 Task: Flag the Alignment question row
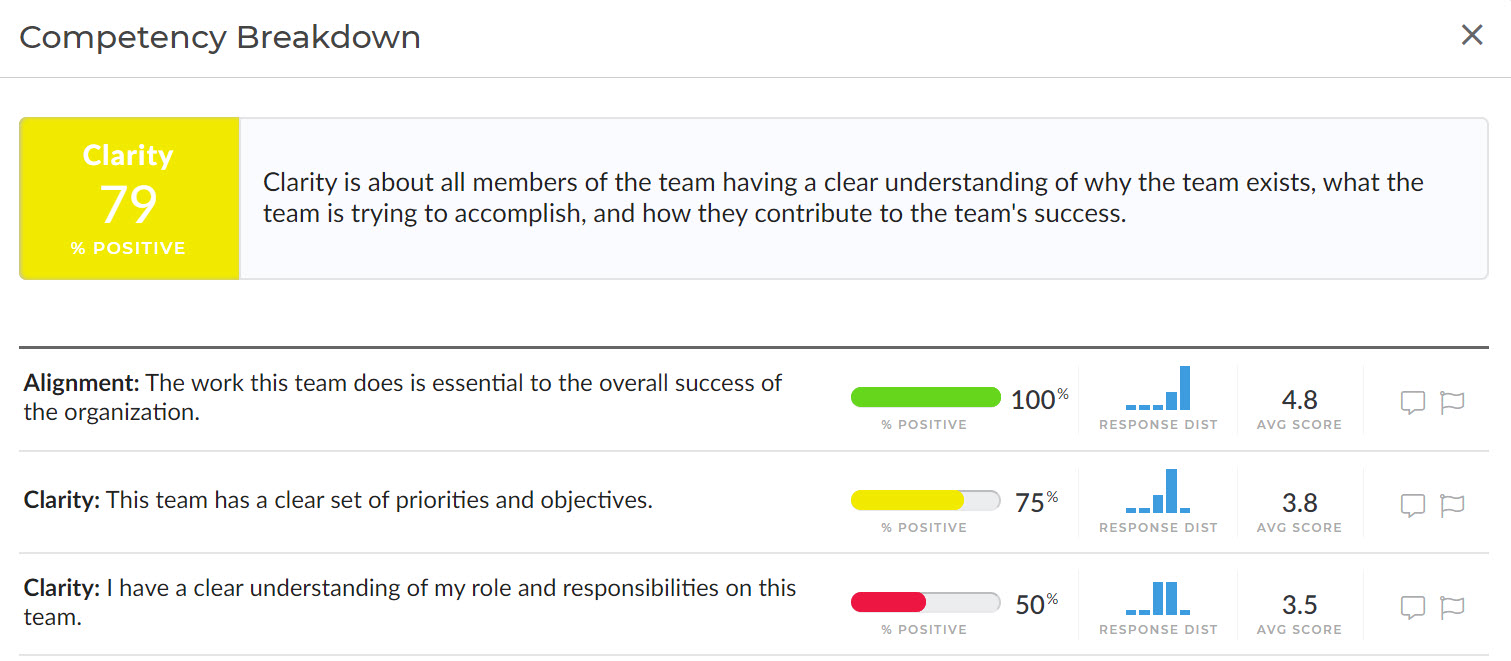point(1452,402)
